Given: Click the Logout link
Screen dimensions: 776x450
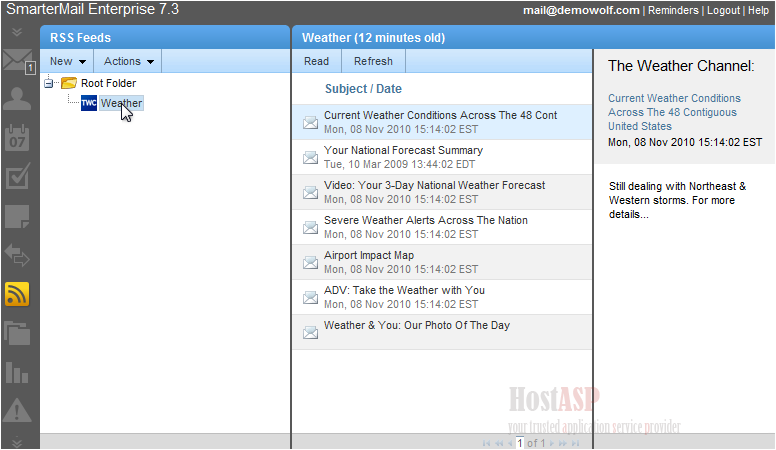Looking at the screenshot, I should (x=723, y=10).
